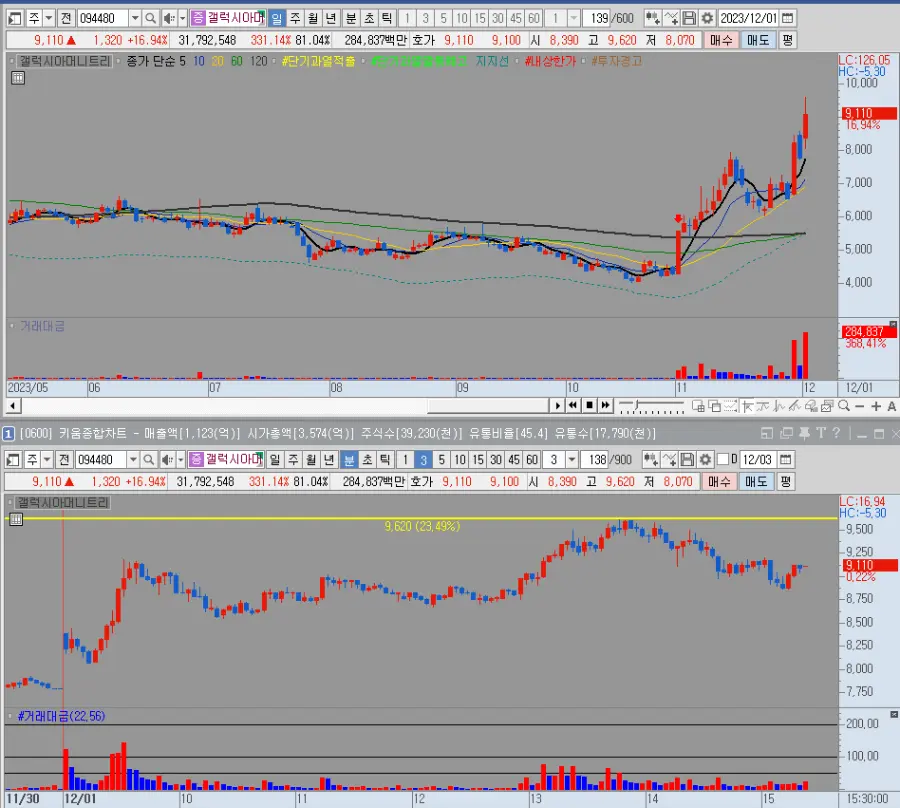Screen dimensions: 900x808
Task: Click the 매수 buy button in lower chart
Action: point(719,481)
